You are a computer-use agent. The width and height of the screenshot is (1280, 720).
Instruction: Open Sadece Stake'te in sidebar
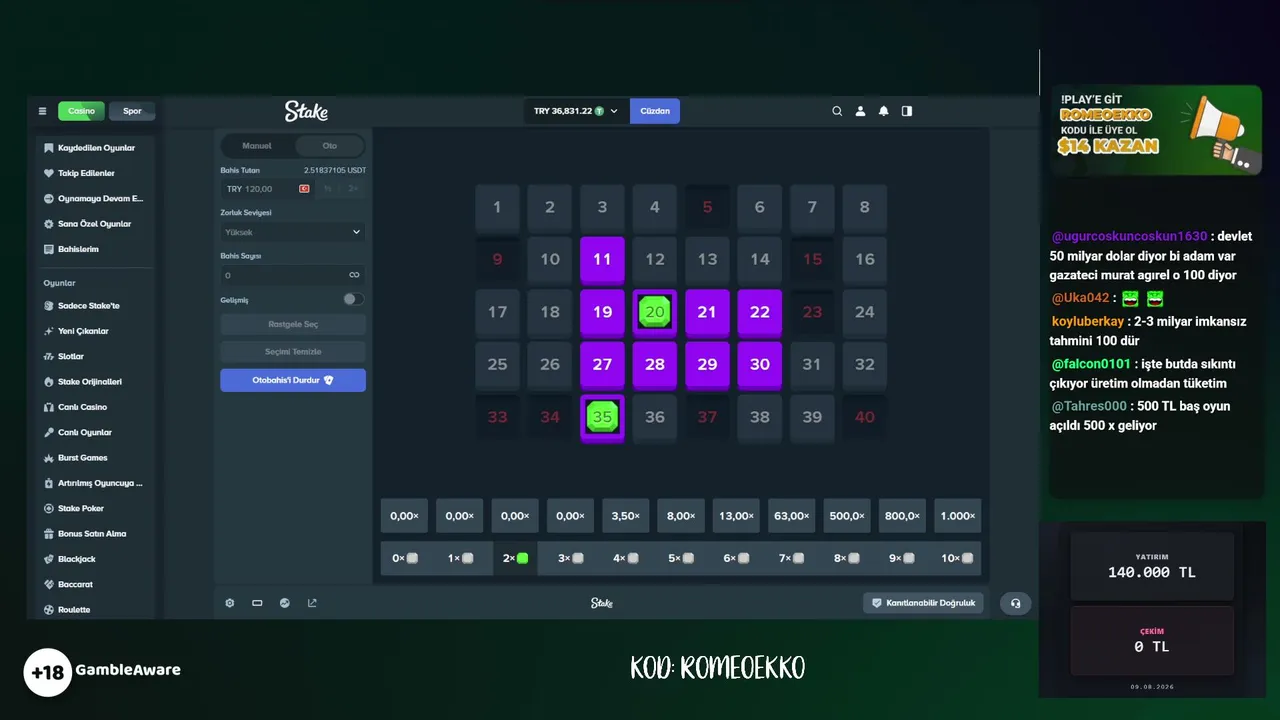click(90, 306)
